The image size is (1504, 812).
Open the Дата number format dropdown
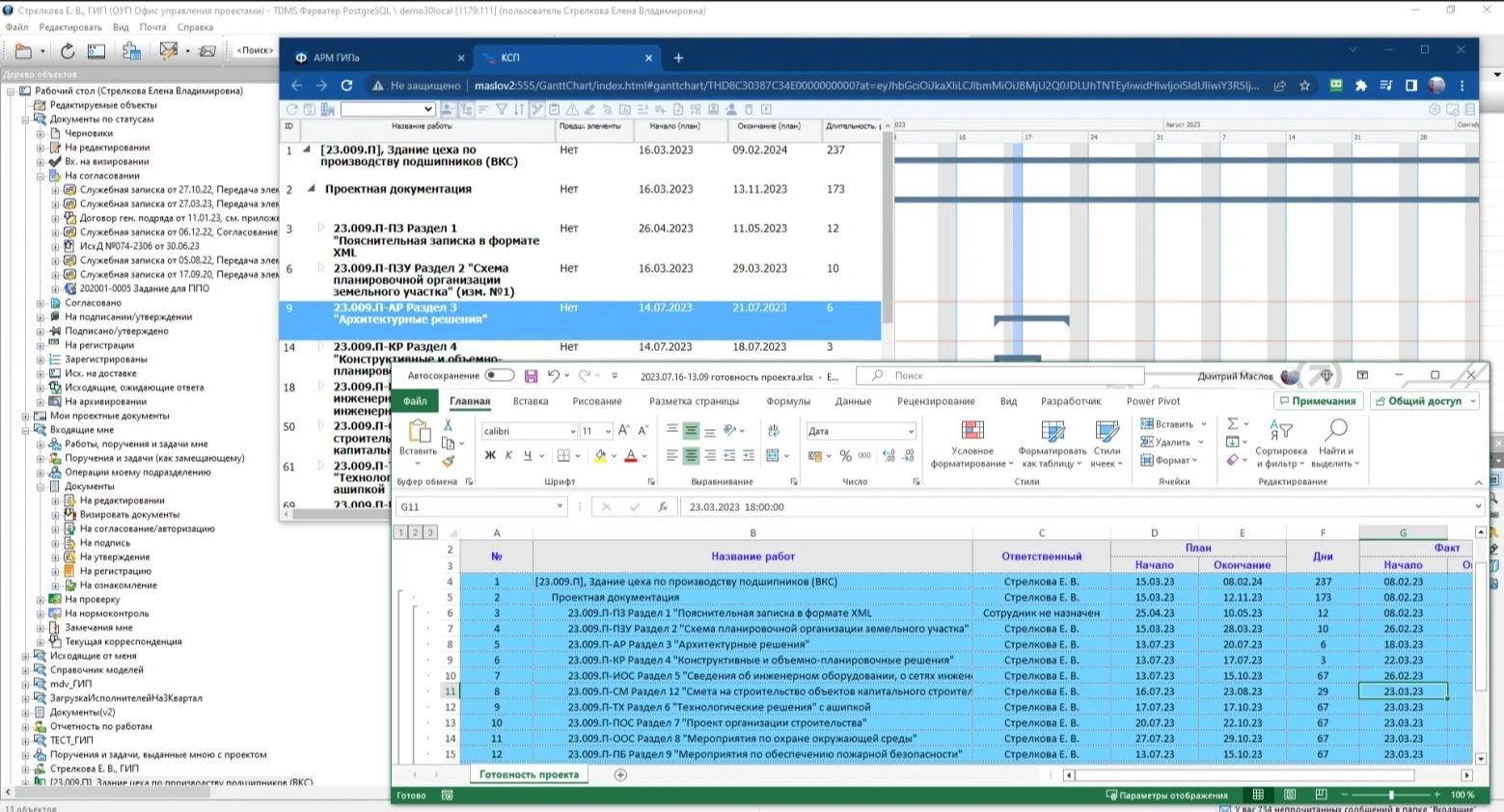(910, 431)
